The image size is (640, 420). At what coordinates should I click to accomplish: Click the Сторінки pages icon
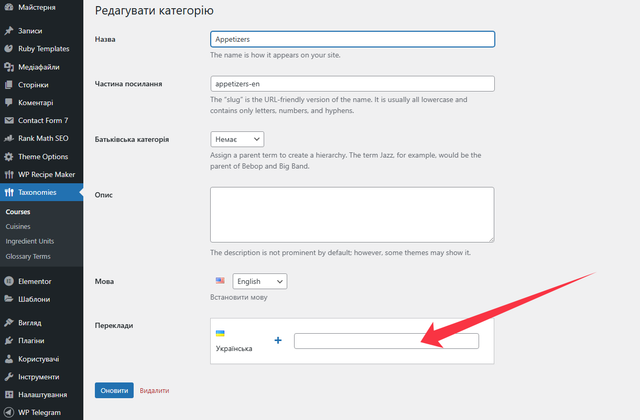click(x=9, y=85)
